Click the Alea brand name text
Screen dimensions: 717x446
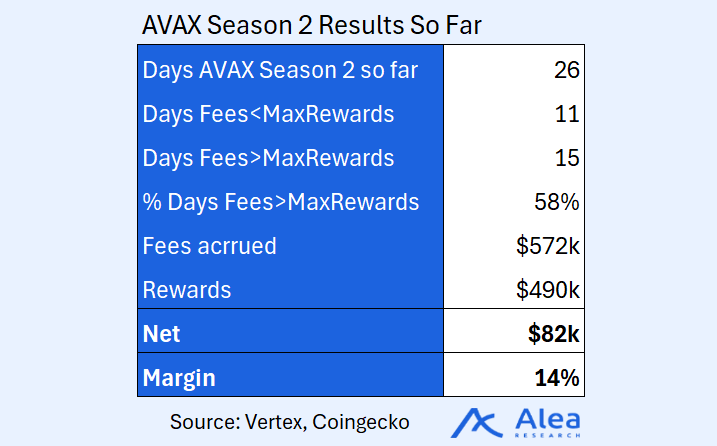pyautogui.click(x=548, y=419)
